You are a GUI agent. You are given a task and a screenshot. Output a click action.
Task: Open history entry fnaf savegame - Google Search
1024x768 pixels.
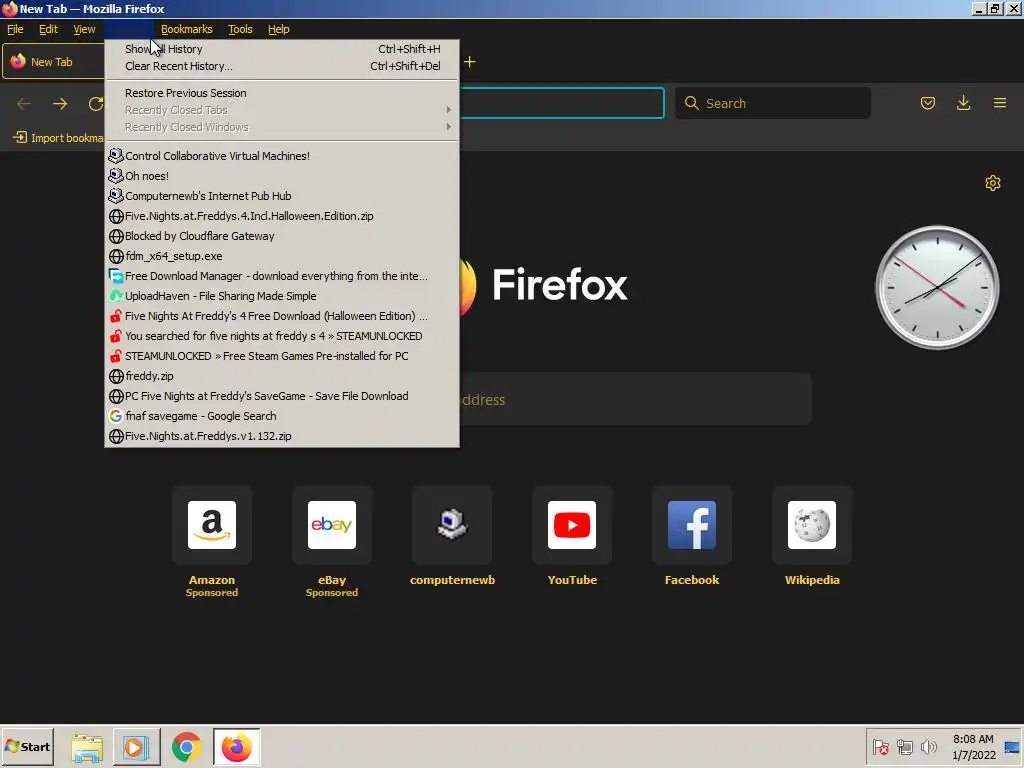(282, 416)
